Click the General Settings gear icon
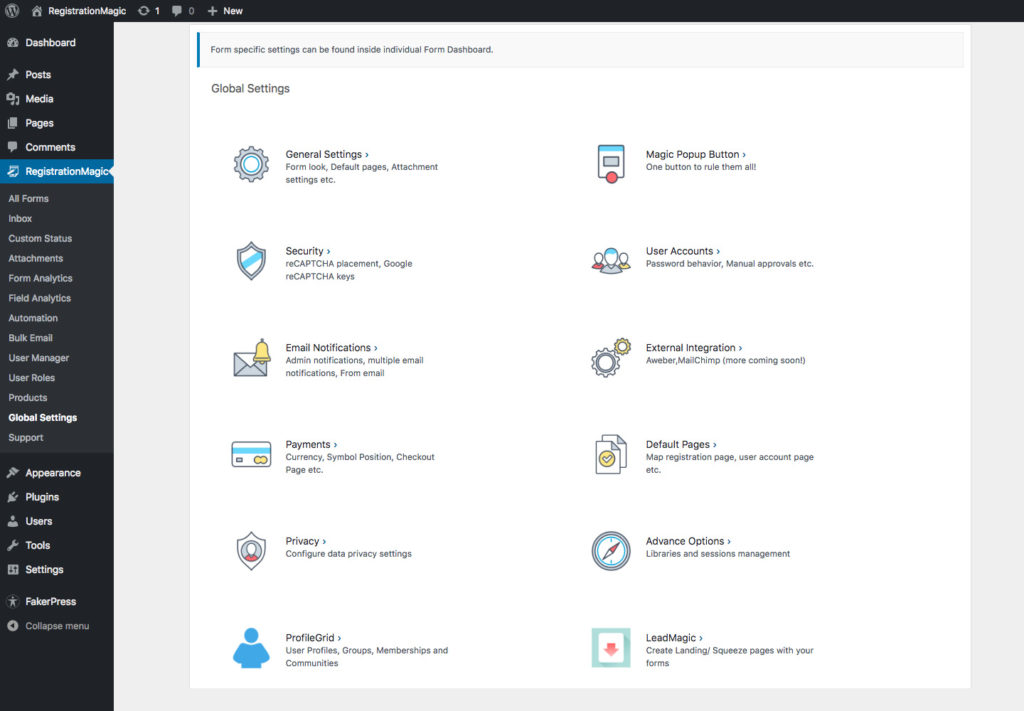The image size is (1024, 711). coord(251,164)
